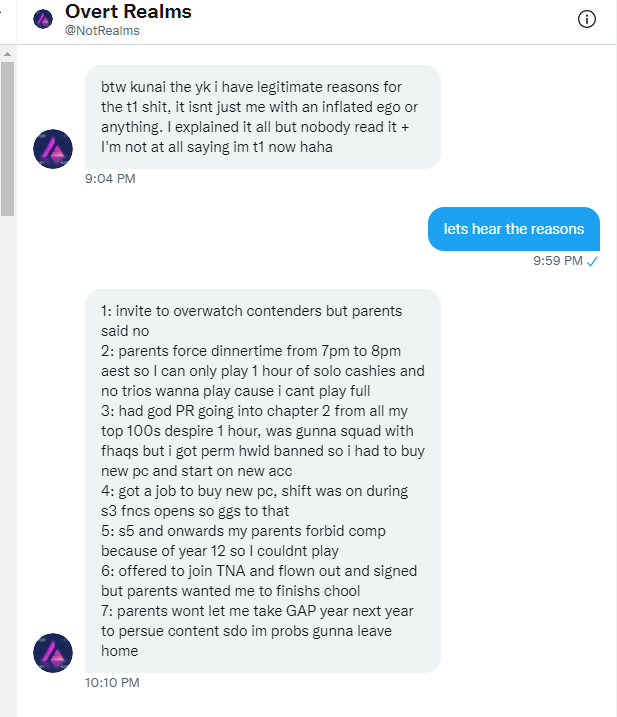Click the 'offered to join TNA' line

240,571
